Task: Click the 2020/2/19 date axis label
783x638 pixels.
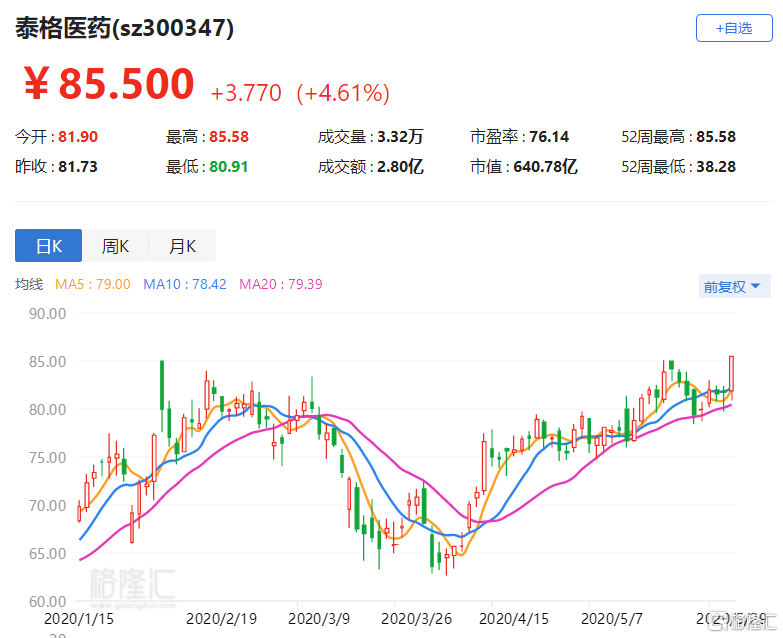Action: click(221, 619)
